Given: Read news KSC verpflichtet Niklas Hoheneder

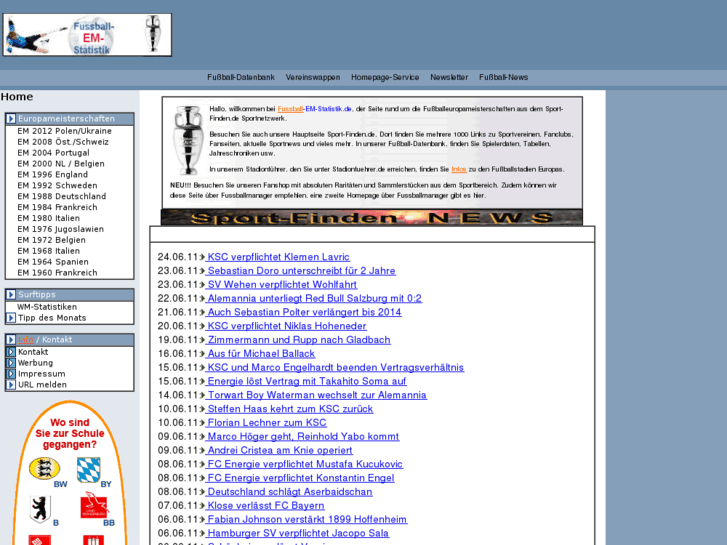Looking at the screenshot, I should tap(286, 326).
